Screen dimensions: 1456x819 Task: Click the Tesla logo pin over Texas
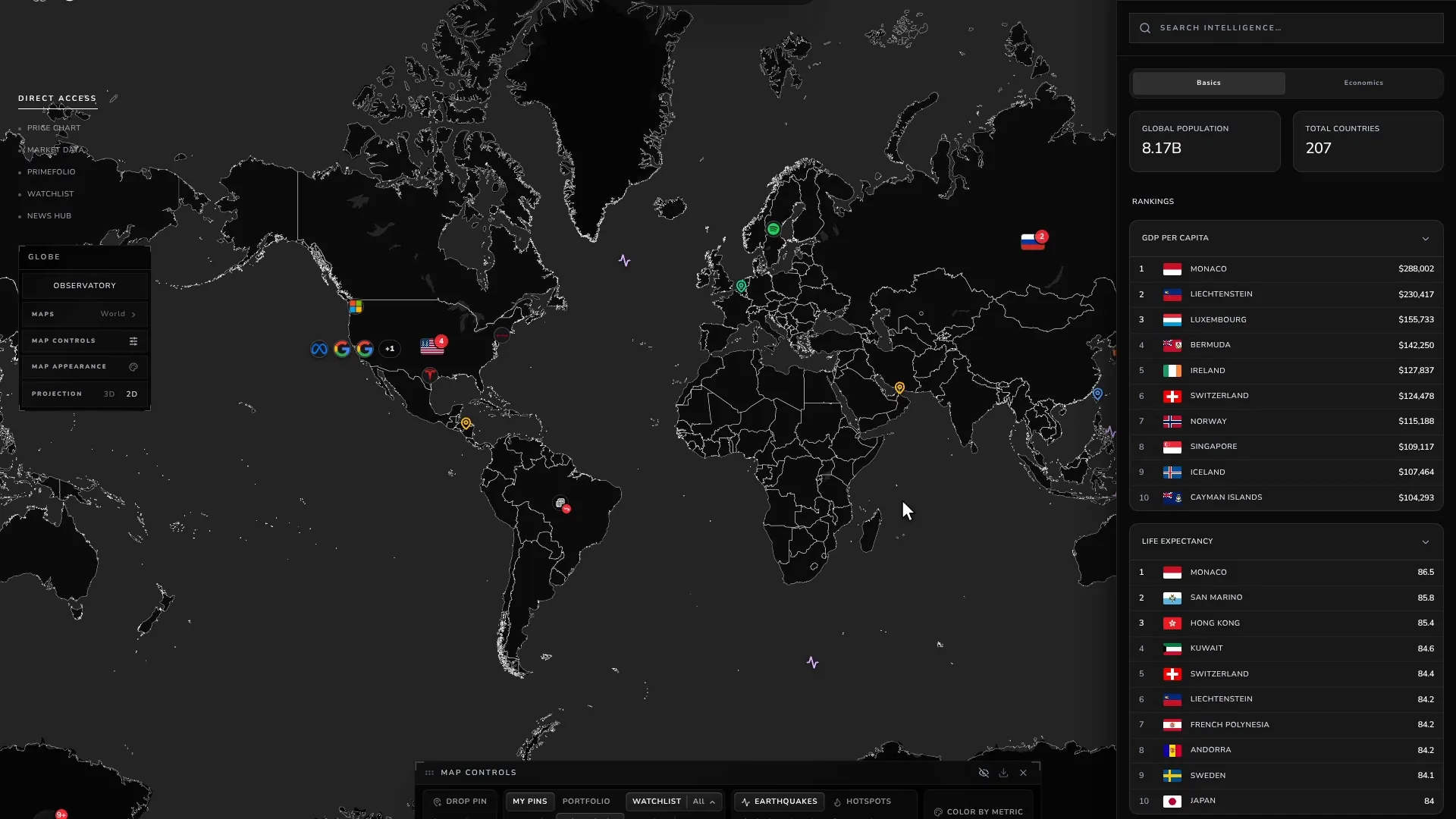[430, 375]
